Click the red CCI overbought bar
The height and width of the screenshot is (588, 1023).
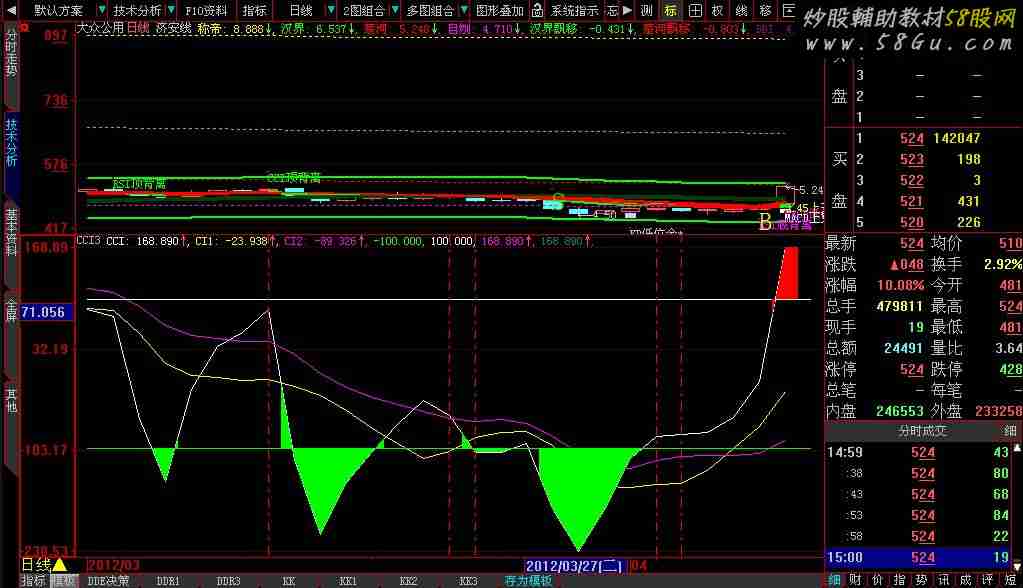787,273
